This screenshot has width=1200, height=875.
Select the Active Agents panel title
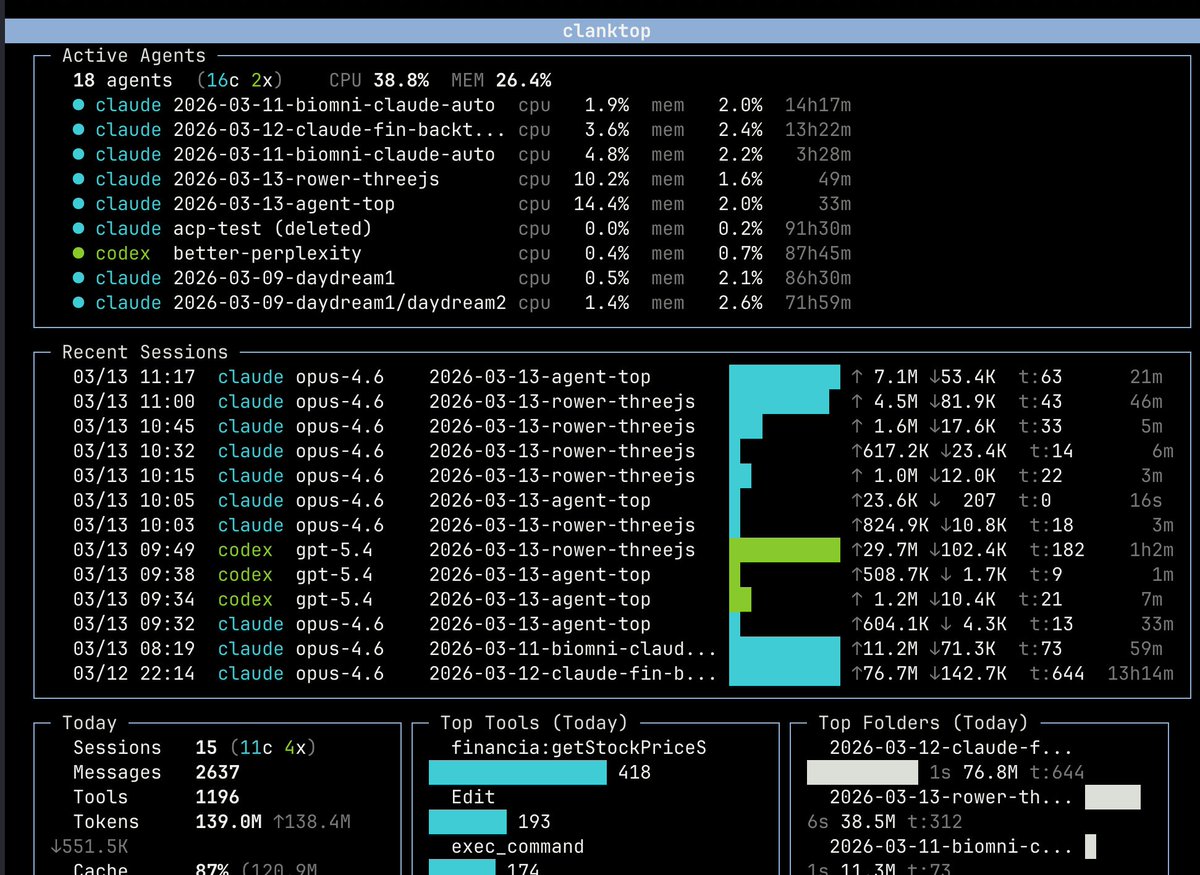(x=134, y=56)
